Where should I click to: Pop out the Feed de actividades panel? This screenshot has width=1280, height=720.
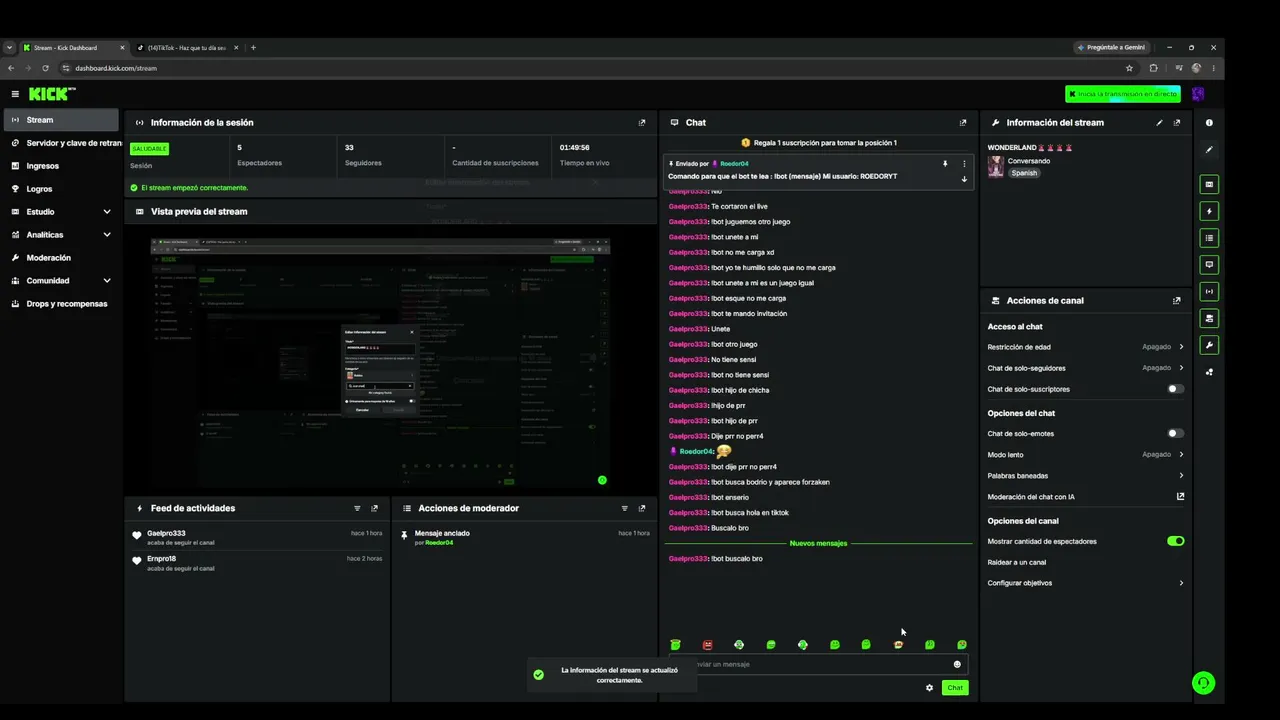point(375,508)
